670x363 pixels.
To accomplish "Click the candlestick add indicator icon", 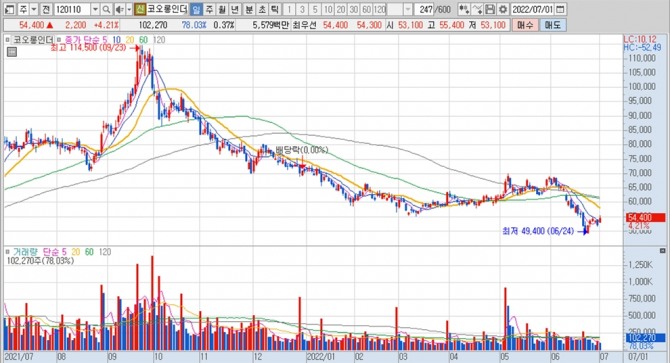I will pyautogui.click(x=464, y=9).
